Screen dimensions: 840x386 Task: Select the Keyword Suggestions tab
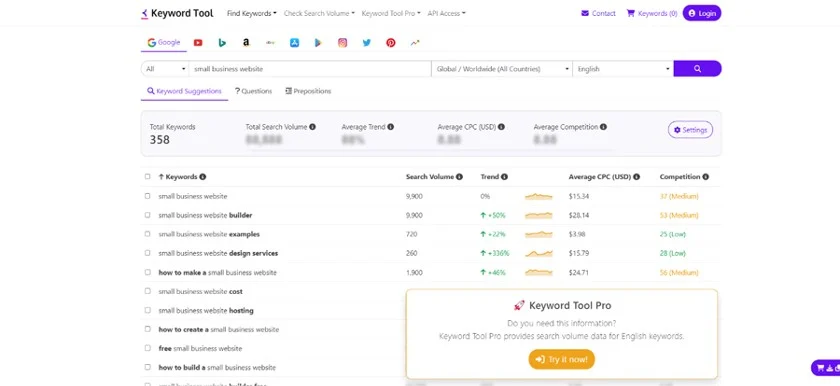(x=184, y=92)
